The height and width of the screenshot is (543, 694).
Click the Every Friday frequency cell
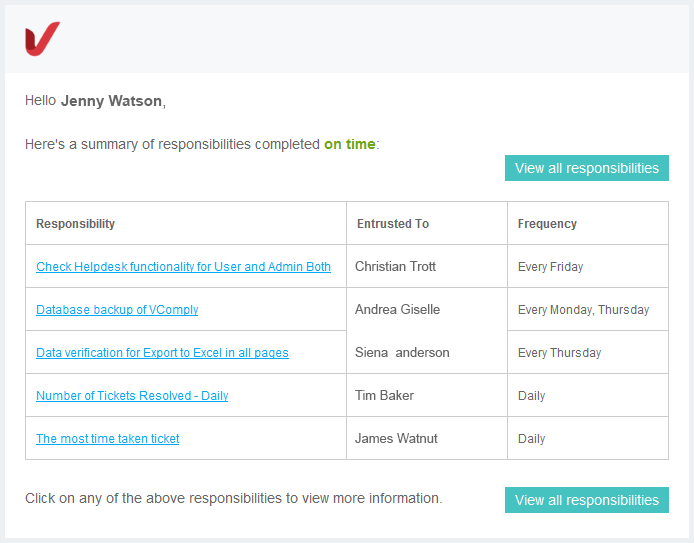[x=588, y=266]
